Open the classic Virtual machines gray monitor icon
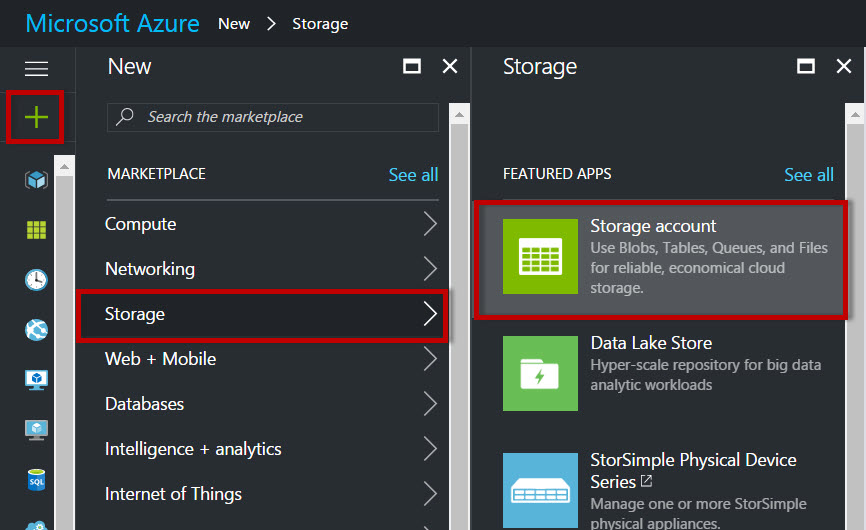Image resolution: width=866 pixels, height=530 pixels. point(36,430)
